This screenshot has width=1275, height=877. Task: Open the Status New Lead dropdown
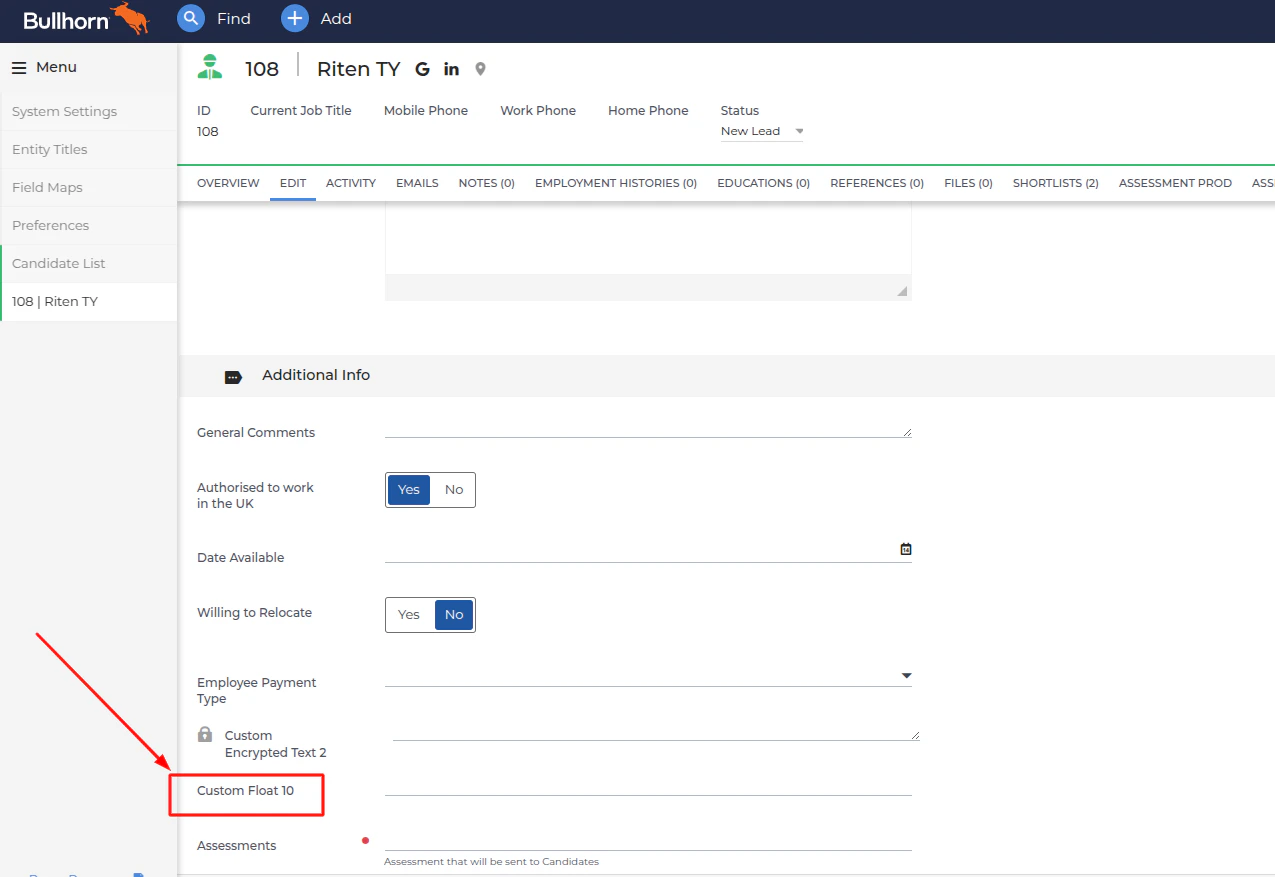pos(762,131)
